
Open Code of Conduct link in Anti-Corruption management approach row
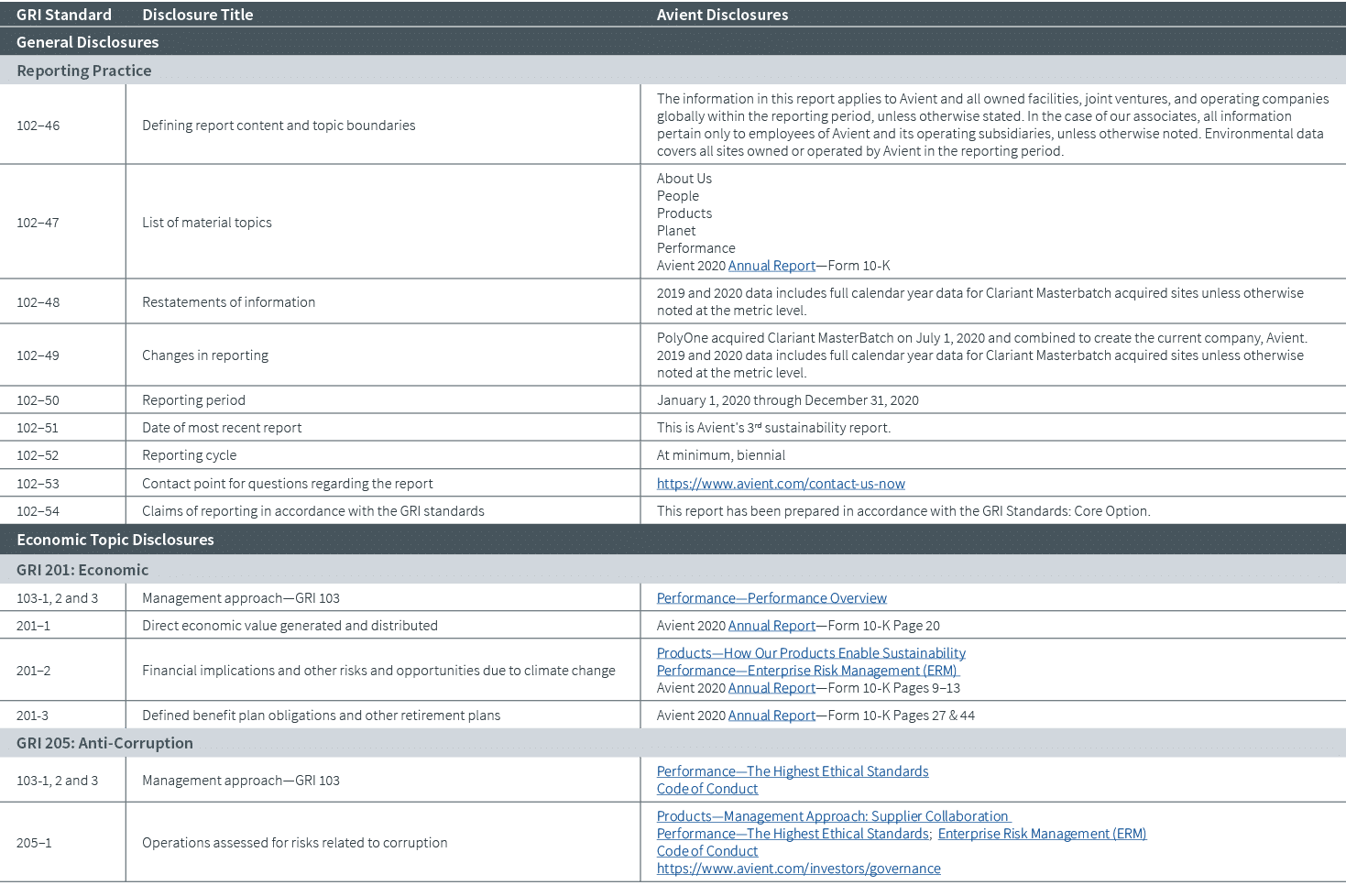[x=706, y=789]
